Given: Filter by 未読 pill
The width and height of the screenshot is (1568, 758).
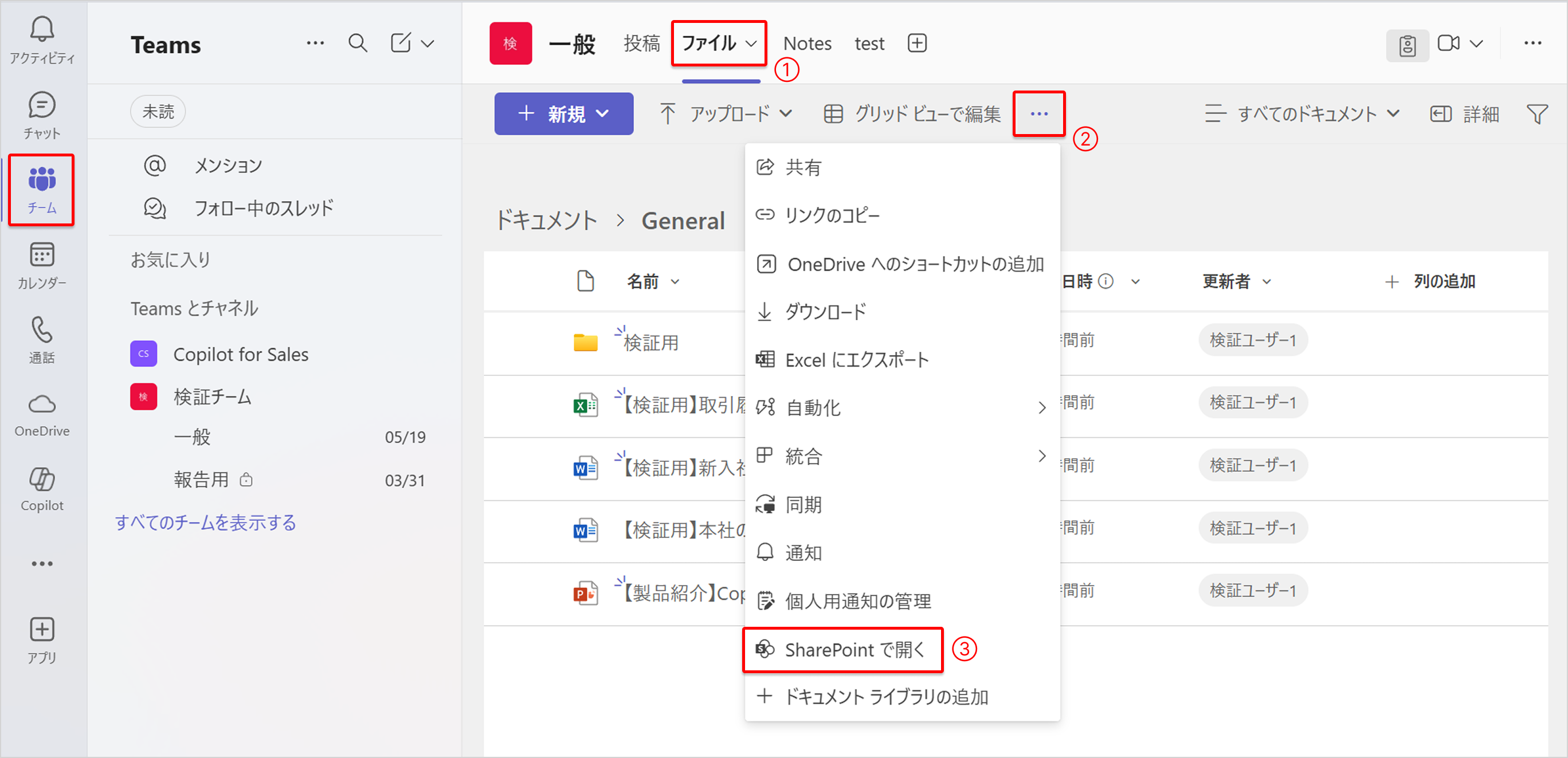Looking at the screenshot, I should coord(158,111).
